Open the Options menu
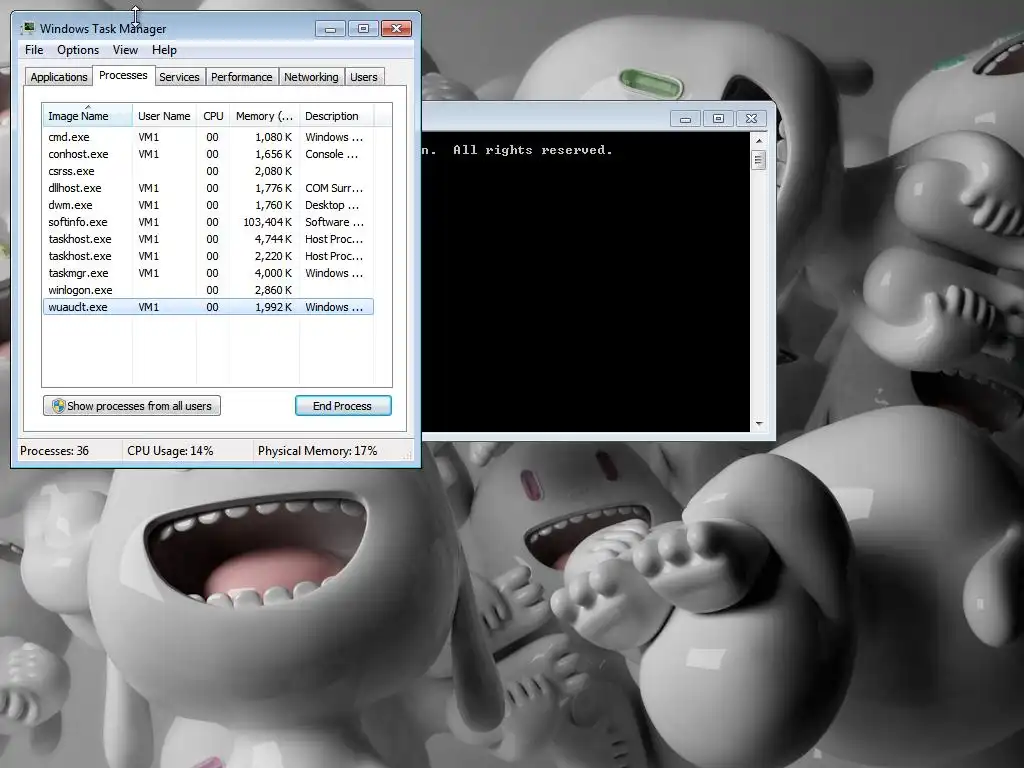Image resolution: width=1024 pixels, height=768 pixels. 78,50
